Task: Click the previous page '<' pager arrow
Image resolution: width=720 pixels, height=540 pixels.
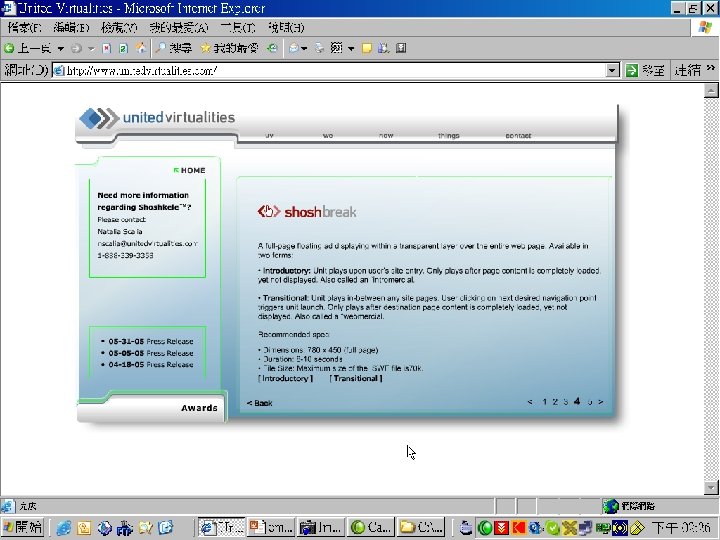Action: point(530,402)
